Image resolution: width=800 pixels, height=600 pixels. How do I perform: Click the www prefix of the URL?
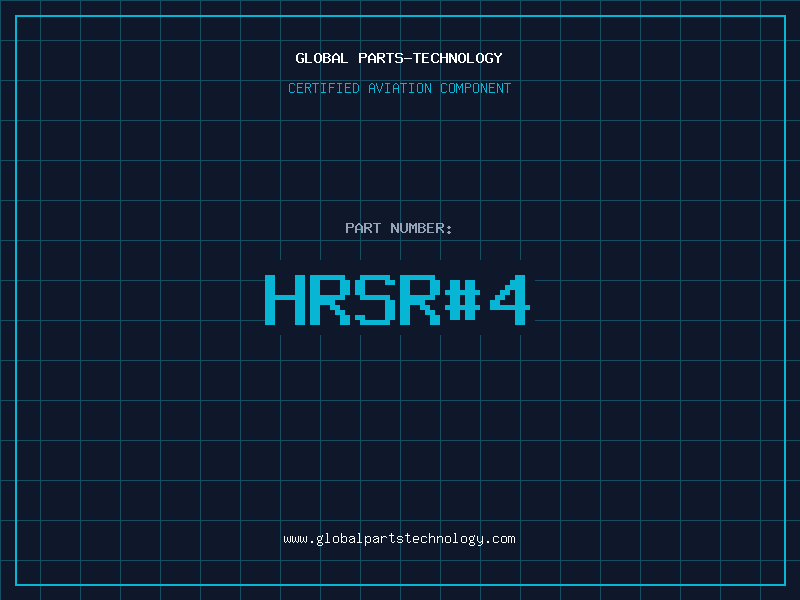[x=295, y=538]
